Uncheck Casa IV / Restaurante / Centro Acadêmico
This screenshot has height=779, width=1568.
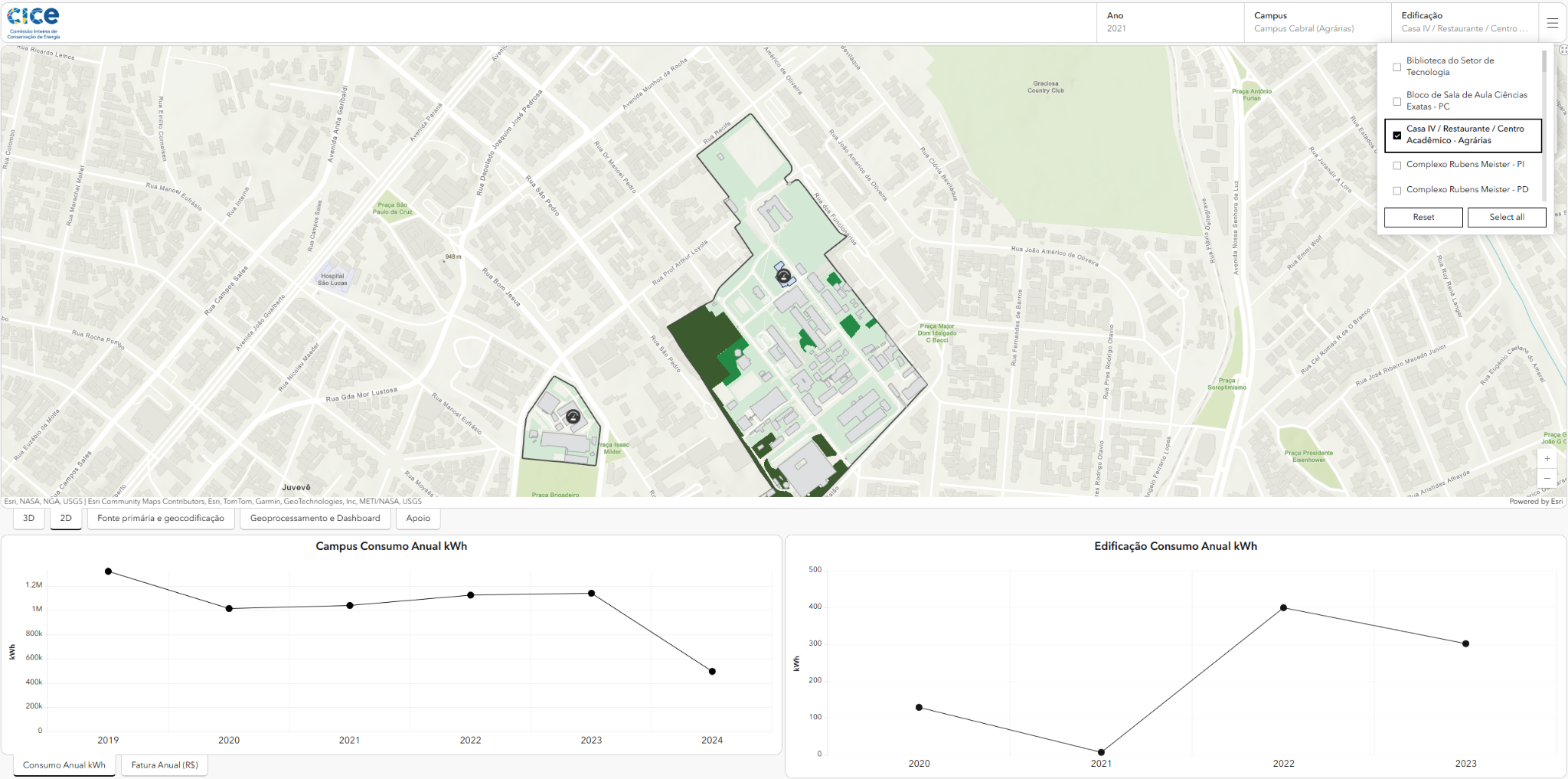click(x=1396, y=135)
